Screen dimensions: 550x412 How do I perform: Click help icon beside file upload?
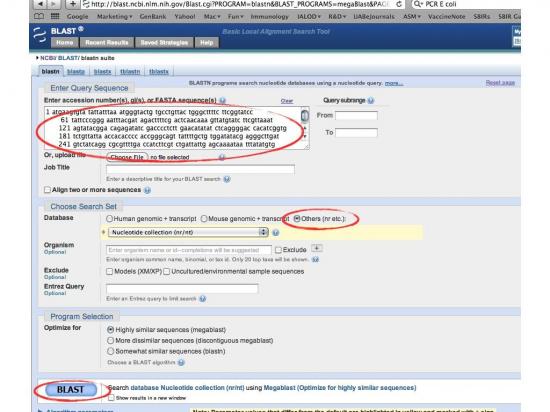coord(222,157)
